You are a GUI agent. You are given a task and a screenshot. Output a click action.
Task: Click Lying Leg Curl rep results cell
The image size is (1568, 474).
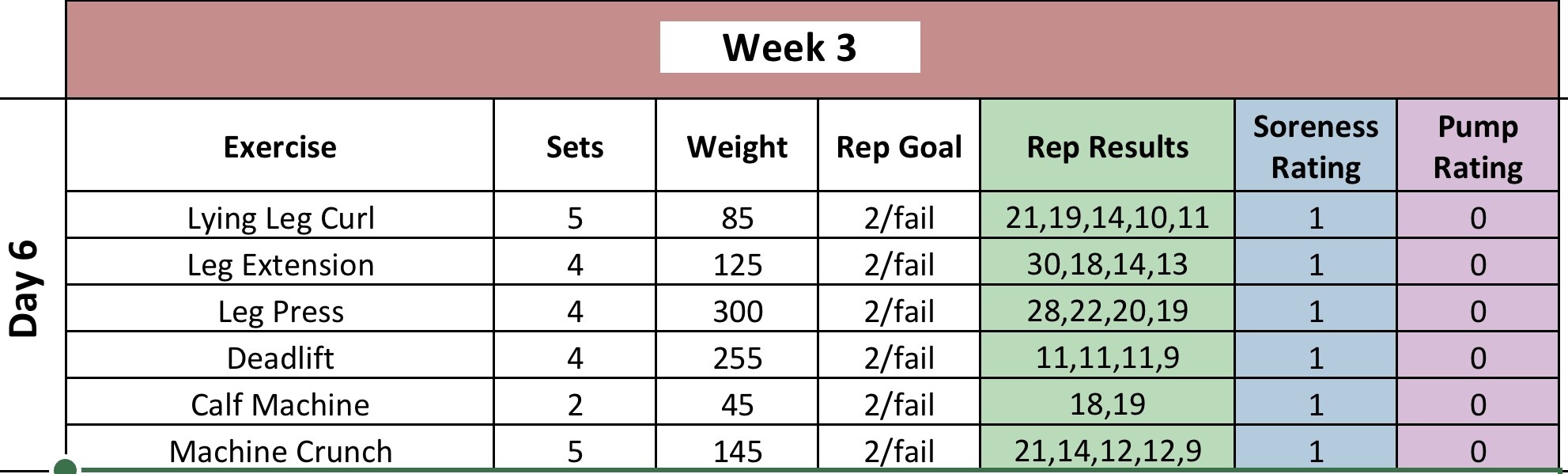coord(1107,218)
